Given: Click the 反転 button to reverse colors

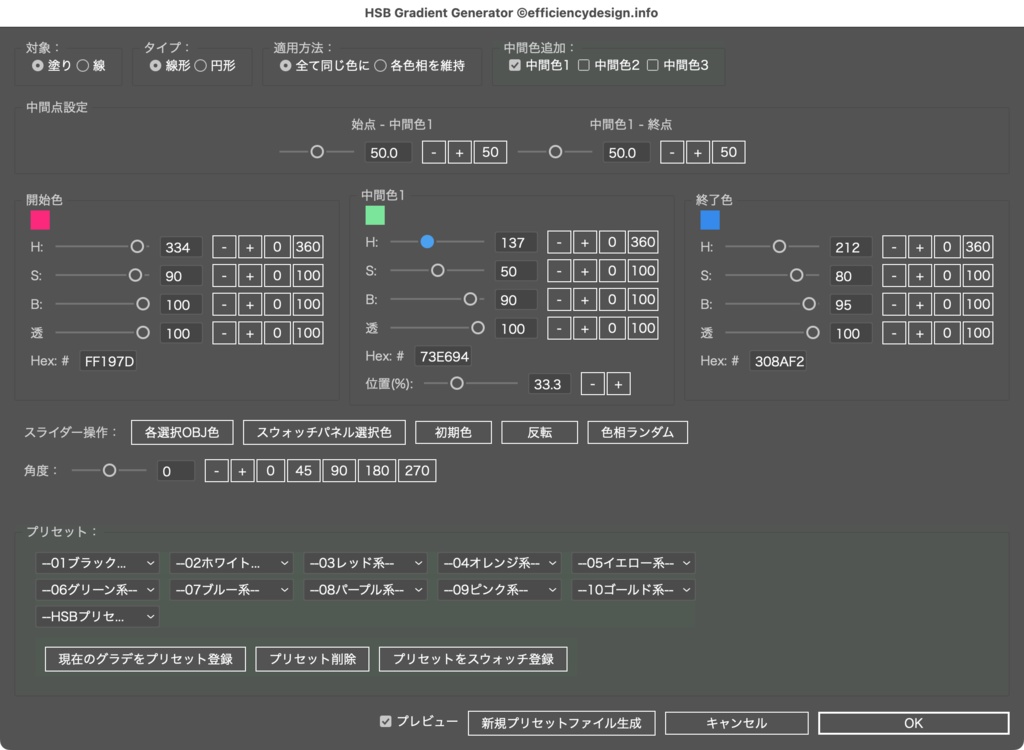Looking at the screenshot, I should coord(540,432).
